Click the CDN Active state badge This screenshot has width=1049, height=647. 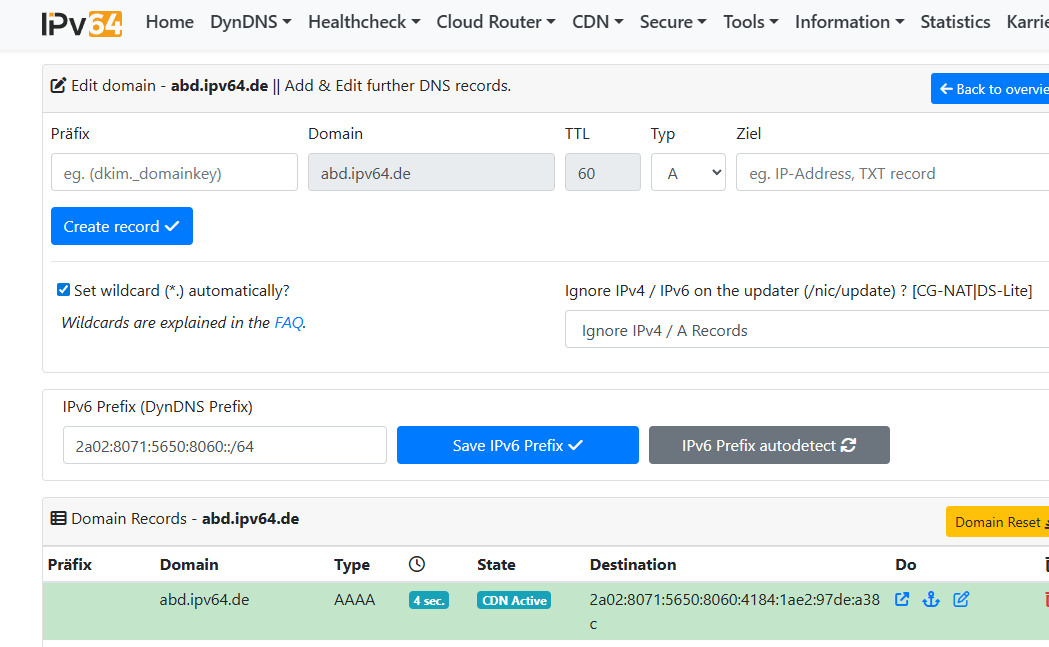(x=514, y=600)
